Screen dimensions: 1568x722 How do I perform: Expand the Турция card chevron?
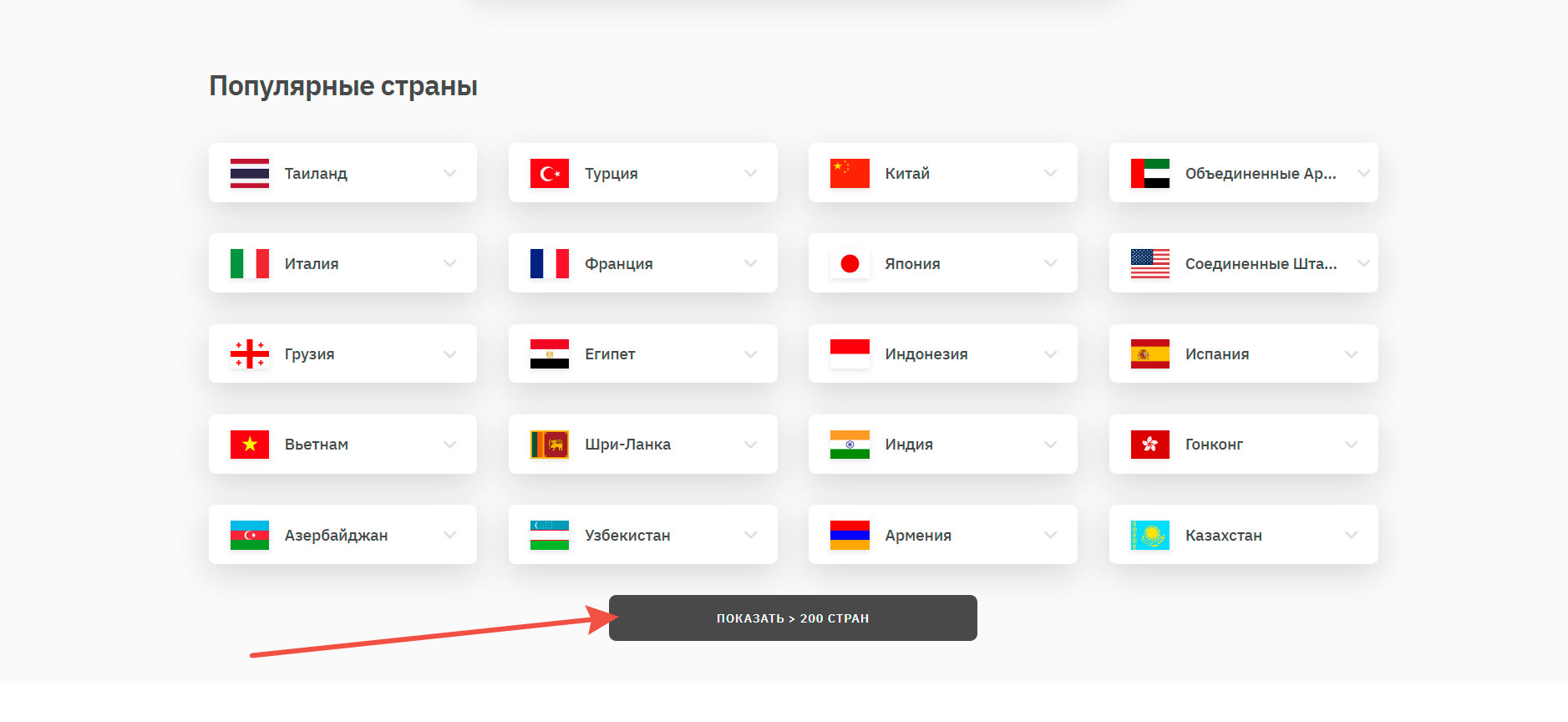[750, 173]
